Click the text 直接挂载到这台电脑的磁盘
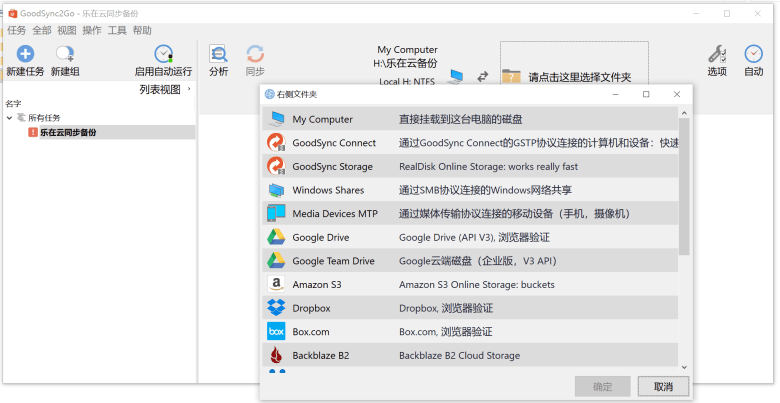 tap(461, 119)
